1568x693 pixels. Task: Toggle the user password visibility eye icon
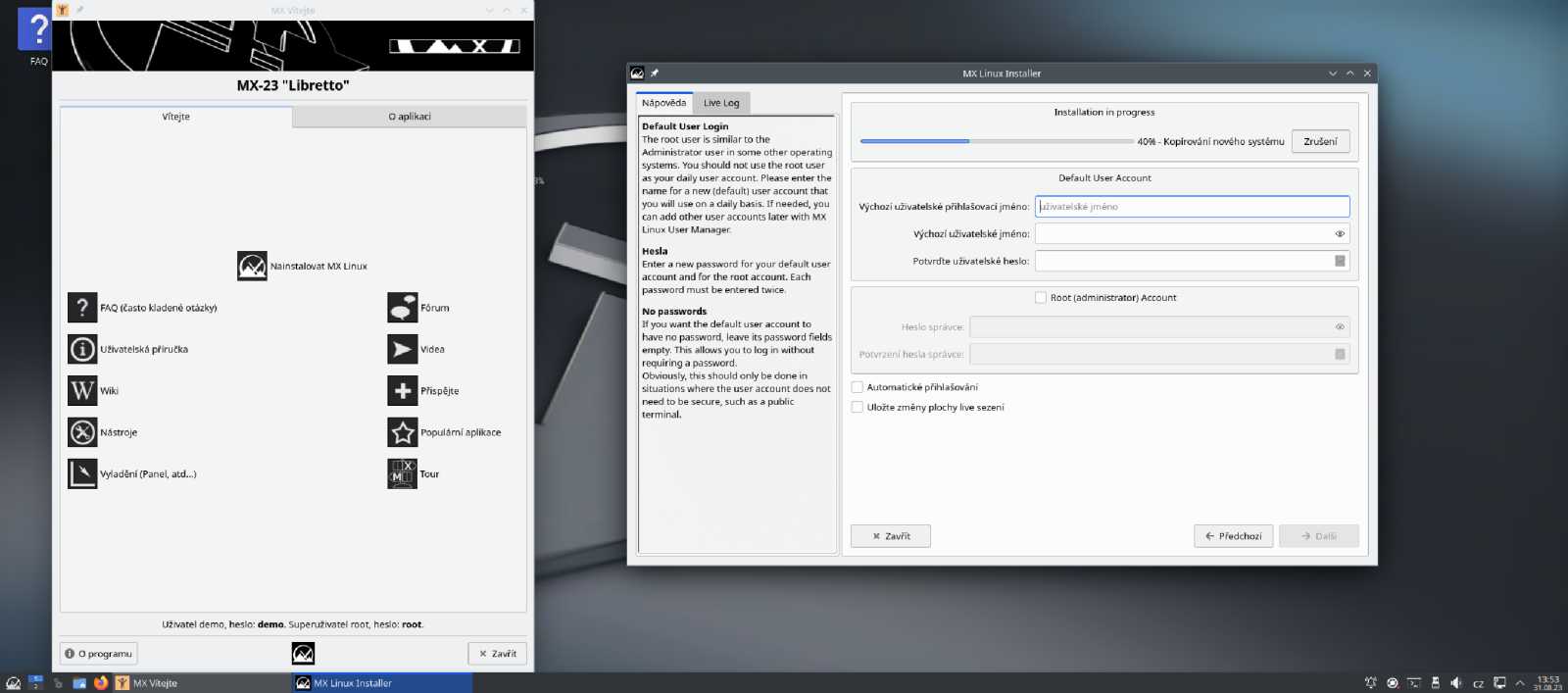pos(1340,233)
